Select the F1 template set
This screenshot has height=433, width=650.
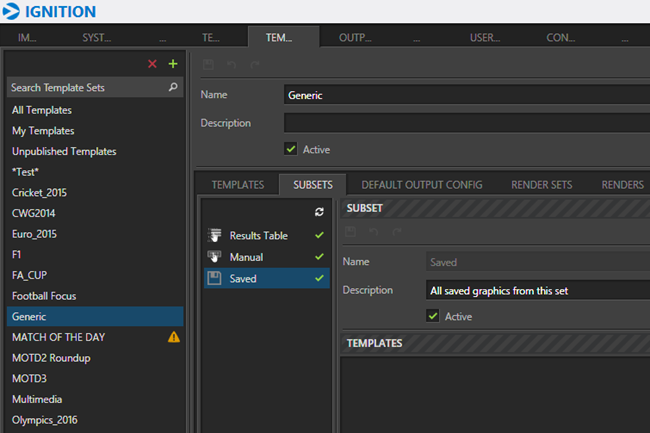click(95, 254)
